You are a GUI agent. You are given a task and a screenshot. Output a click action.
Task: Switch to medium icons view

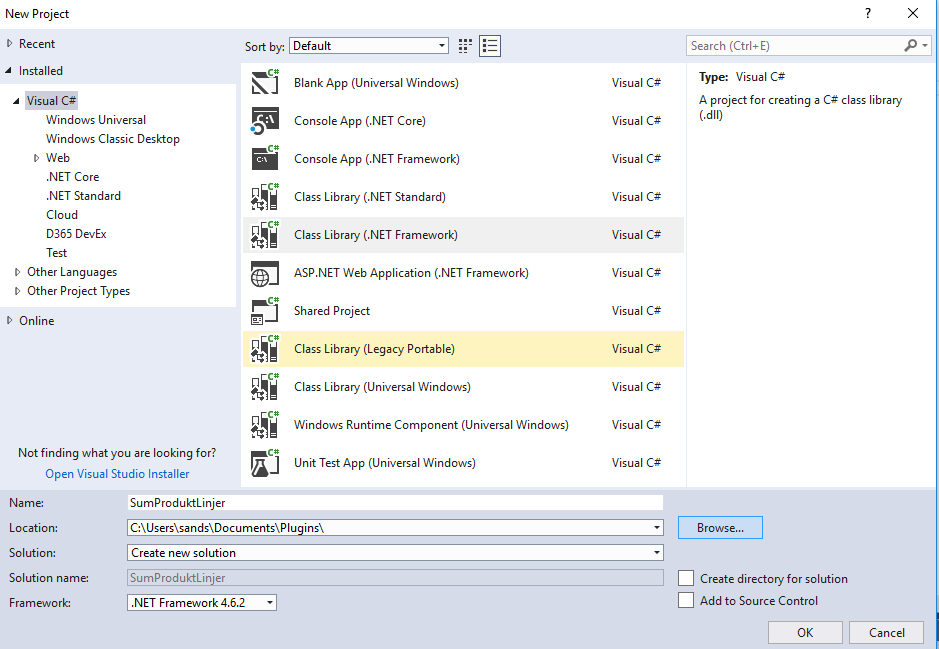tap(465, 46)
